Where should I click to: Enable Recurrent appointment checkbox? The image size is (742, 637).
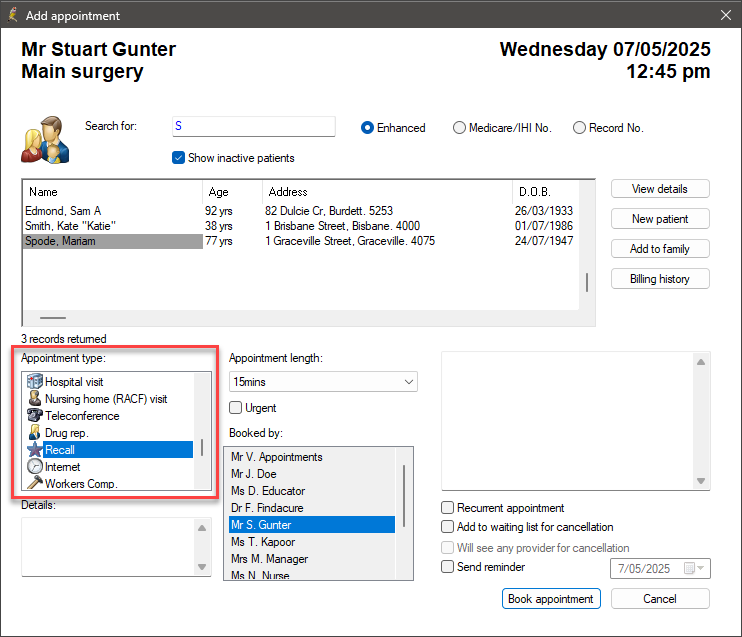click(447, 508)
